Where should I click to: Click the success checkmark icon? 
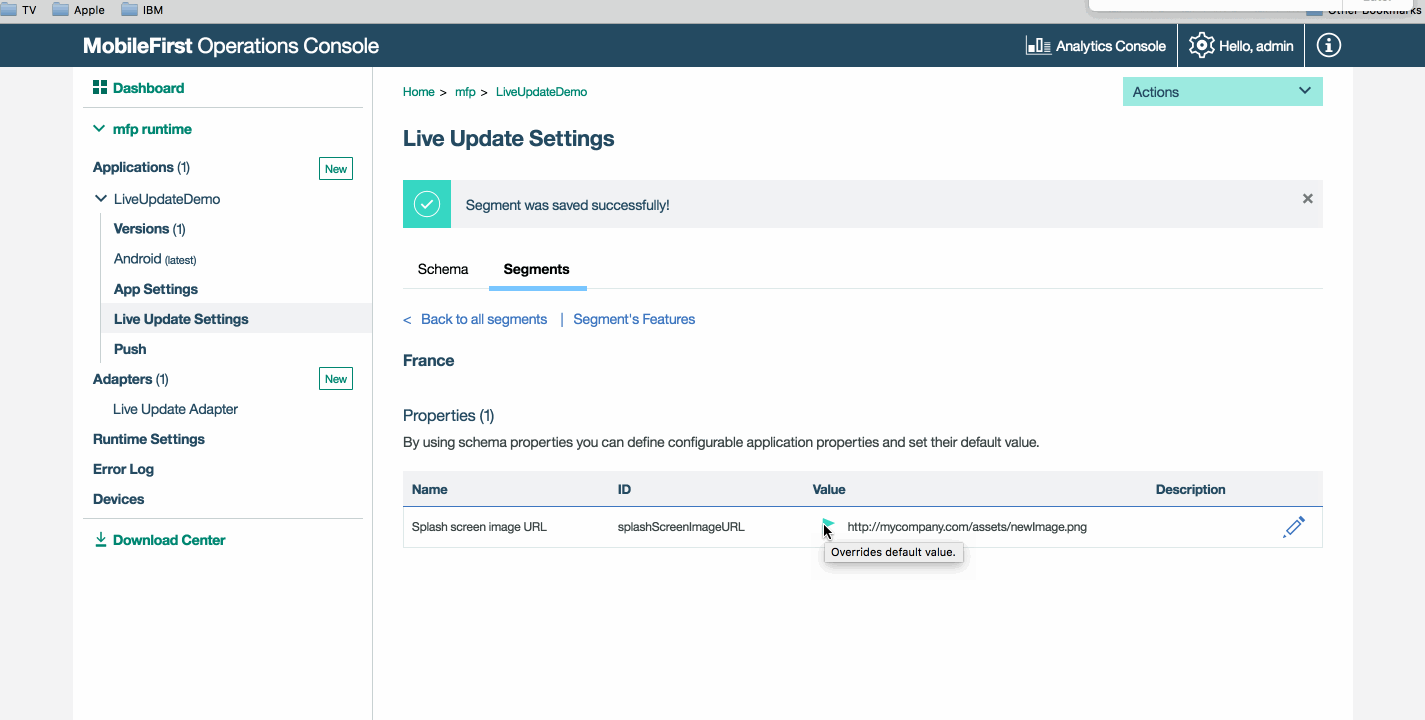[427, 205]
